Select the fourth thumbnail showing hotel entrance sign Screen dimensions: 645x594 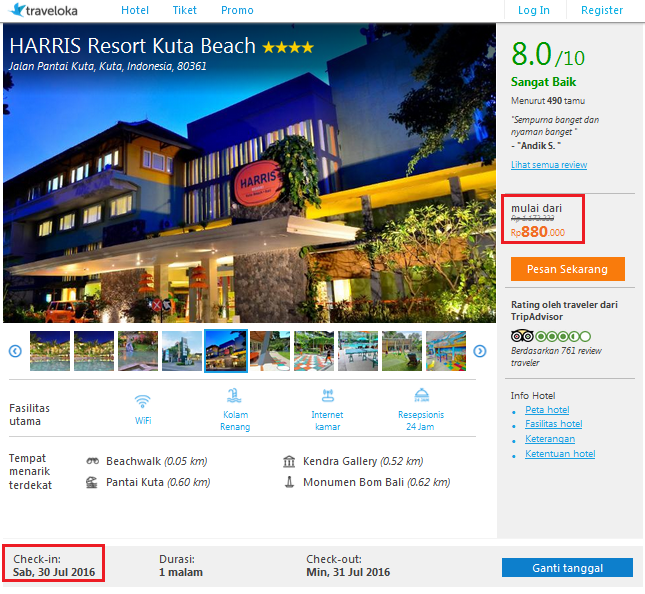182,351
